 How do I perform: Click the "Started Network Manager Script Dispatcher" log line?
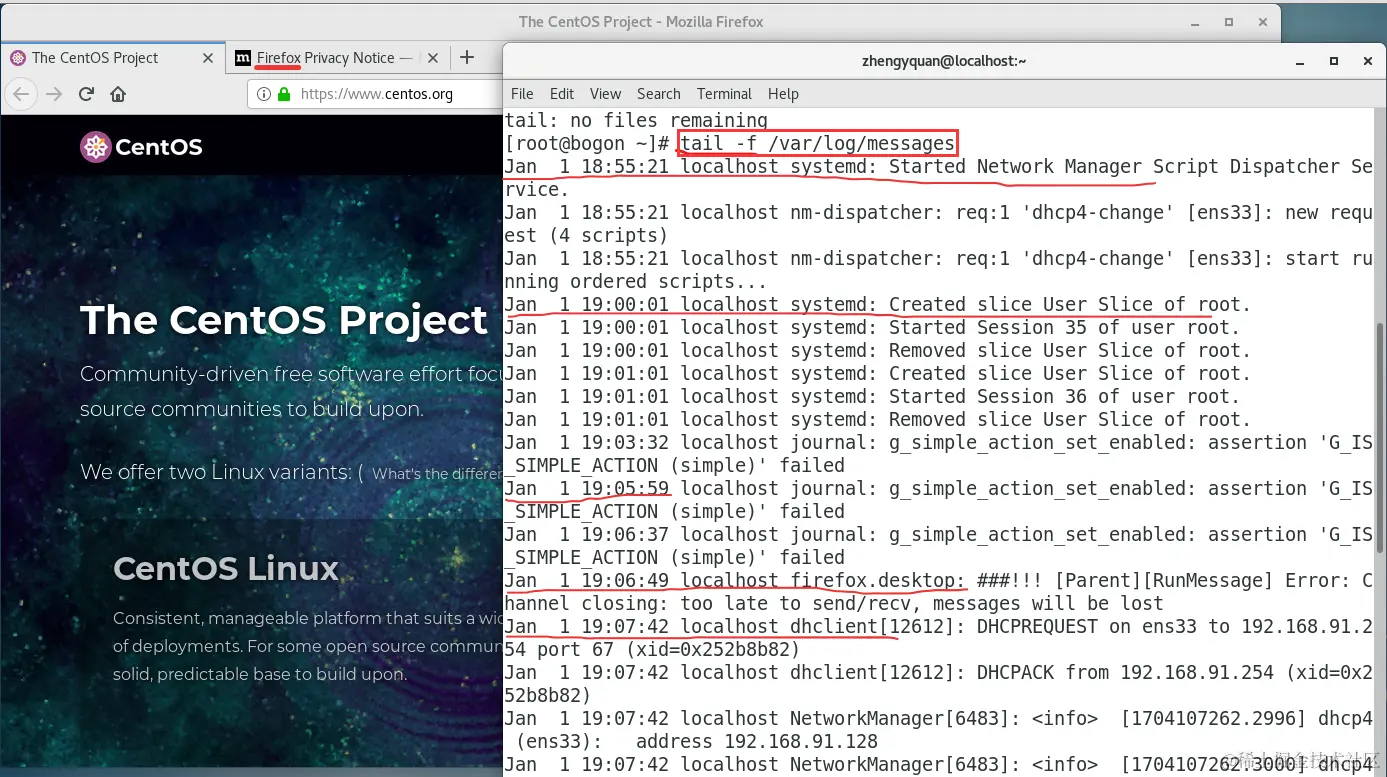[x=938, y=178]
